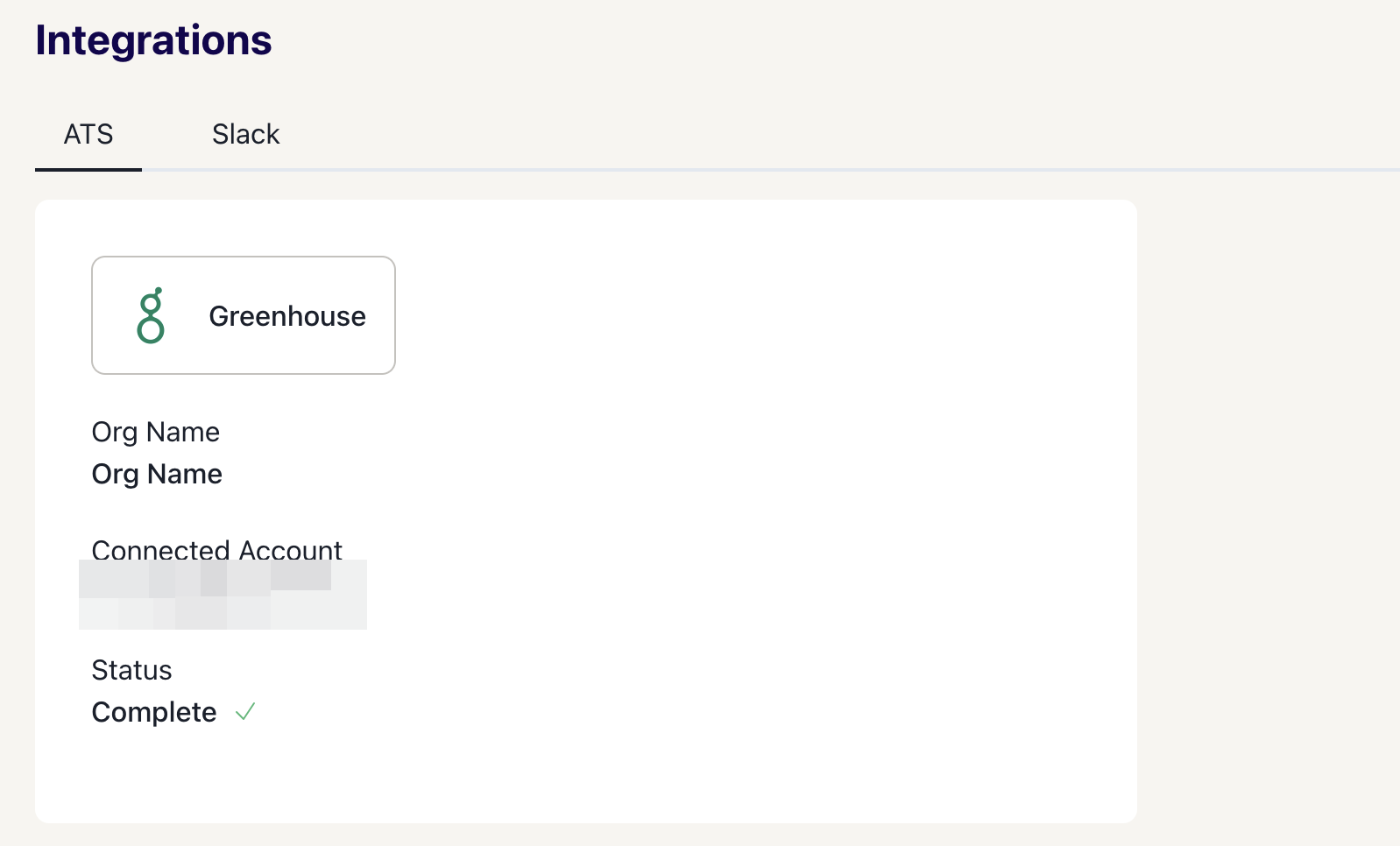Click the blurred connected account value
This screenshot has height=846, width=1400.
pyautogui.click(x=223, y=595)
